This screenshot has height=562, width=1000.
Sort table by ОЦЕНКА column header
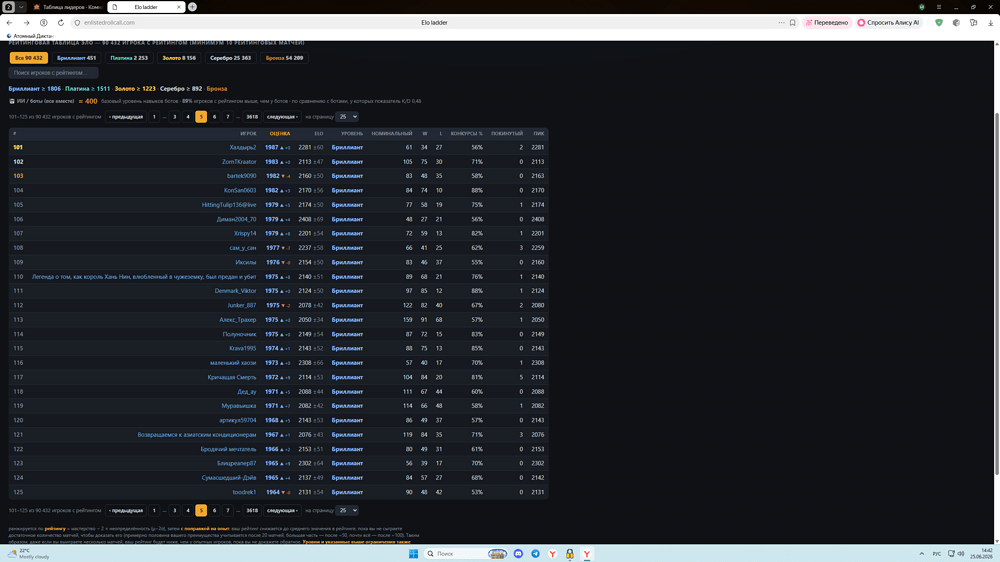279,133
